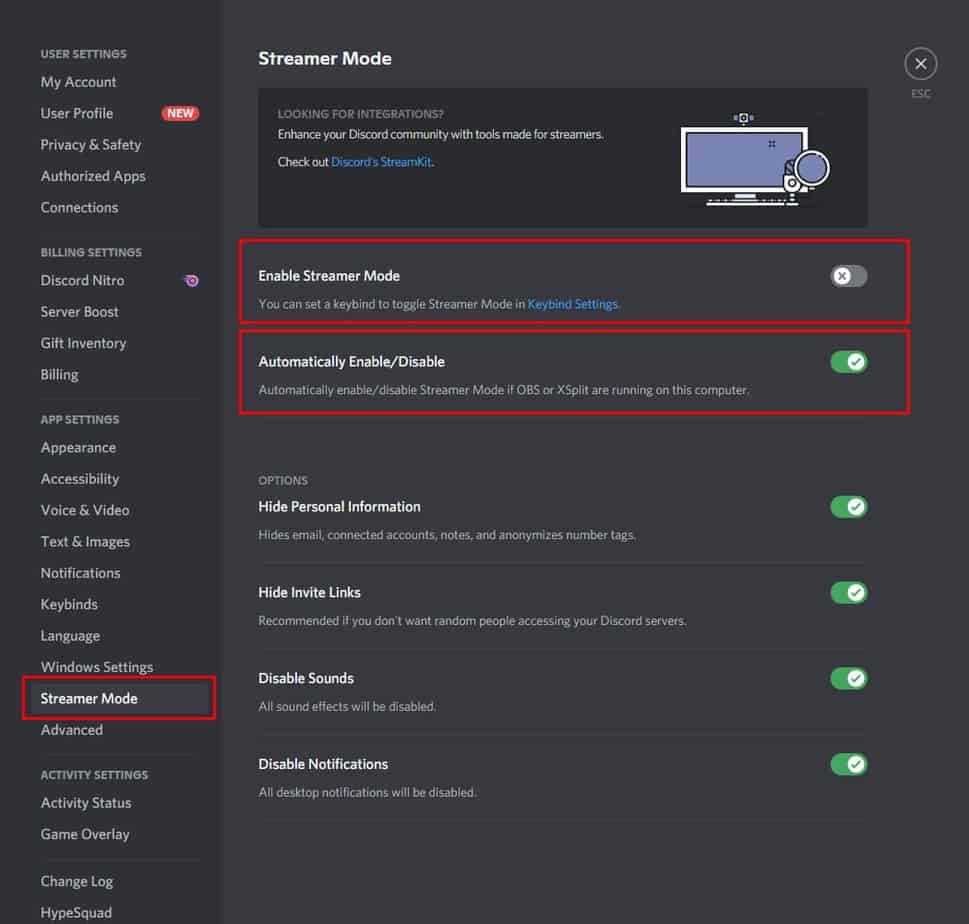Click the Disable Sounds label text
Image resolution: width=969 pixels, height=924 pixels.
[306, 679]
